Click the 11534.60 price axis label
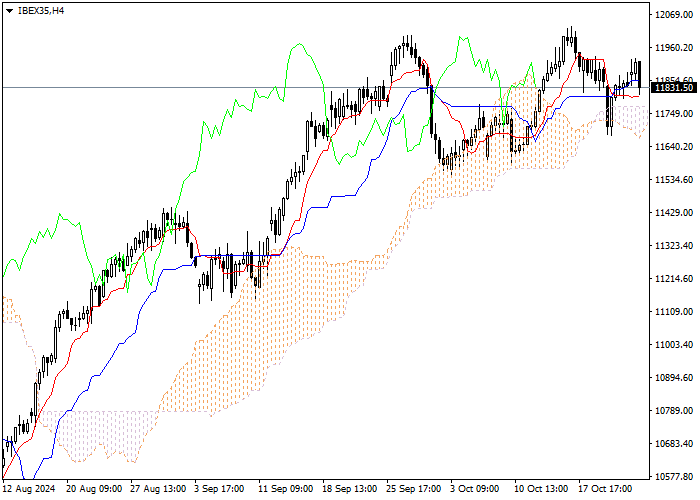Image resolution: width=700 pixels, height=500 pixels. coord(674,180)
